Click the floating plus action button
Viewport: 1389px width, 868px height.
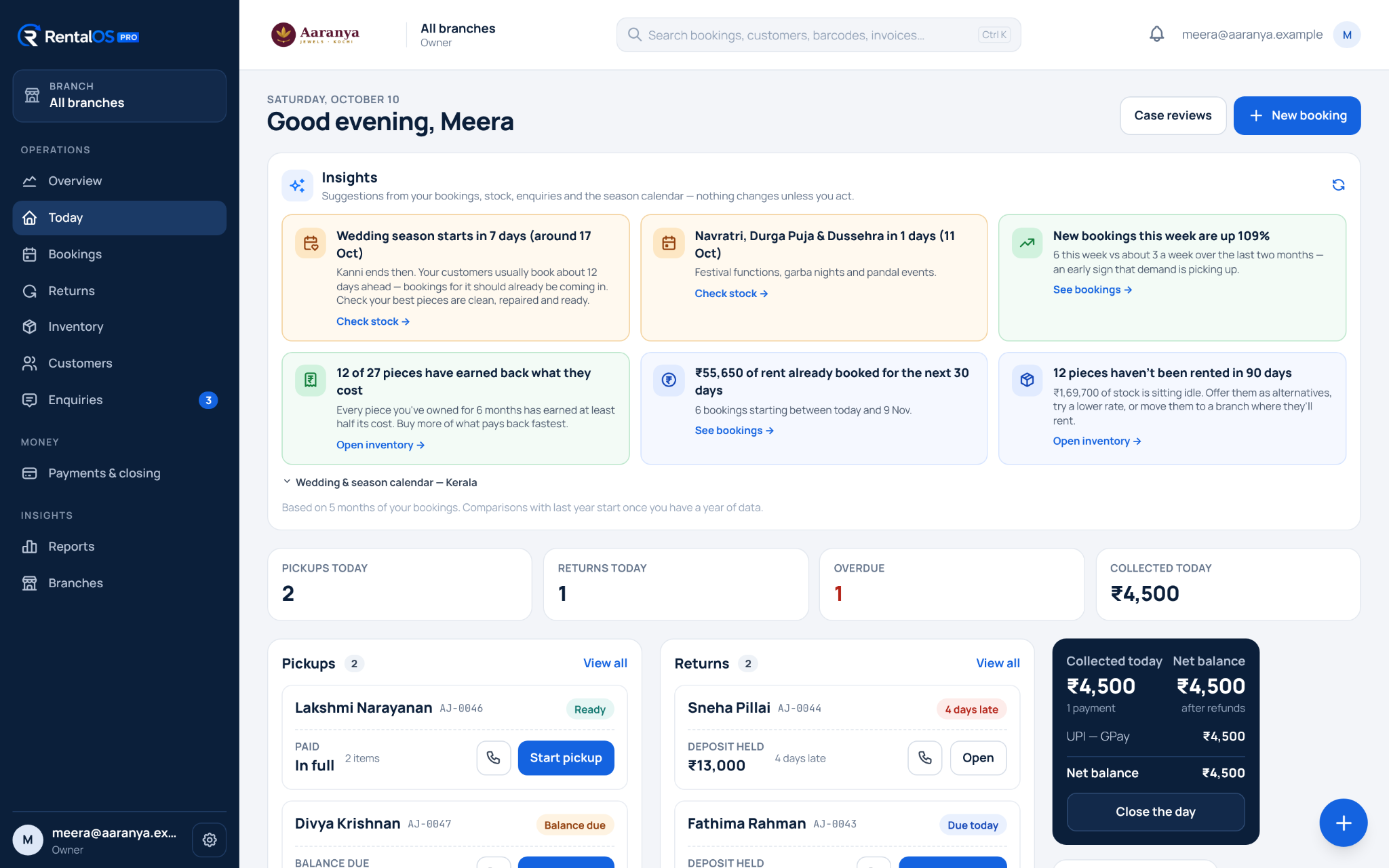(x=1343, y=823)
